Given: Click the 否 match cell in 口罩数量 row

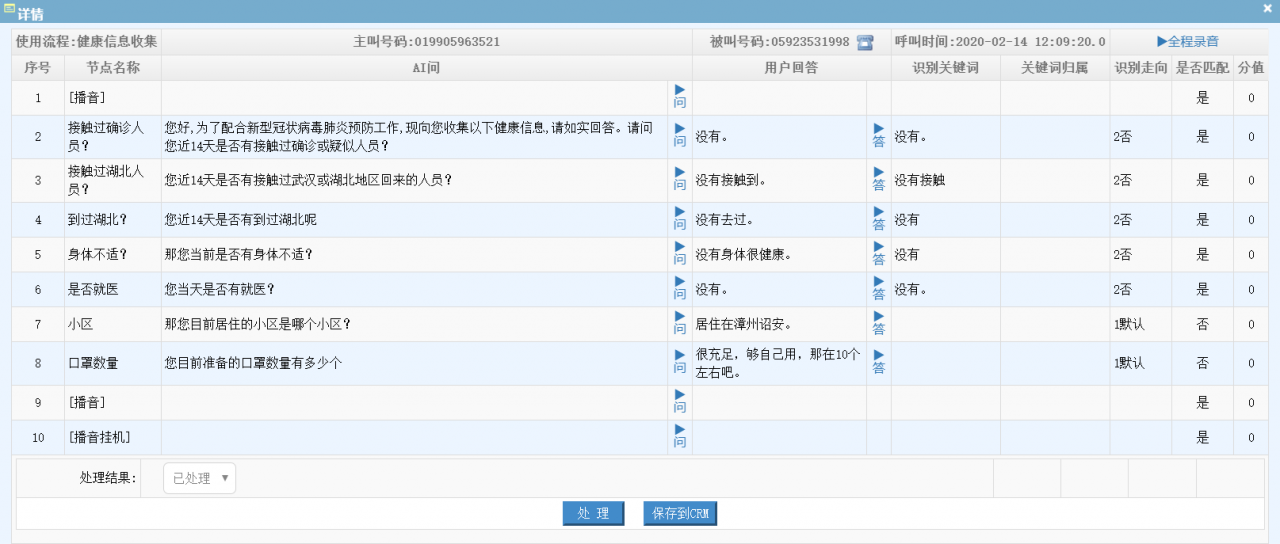Looking at the screenshot, I should point(1202,363).
